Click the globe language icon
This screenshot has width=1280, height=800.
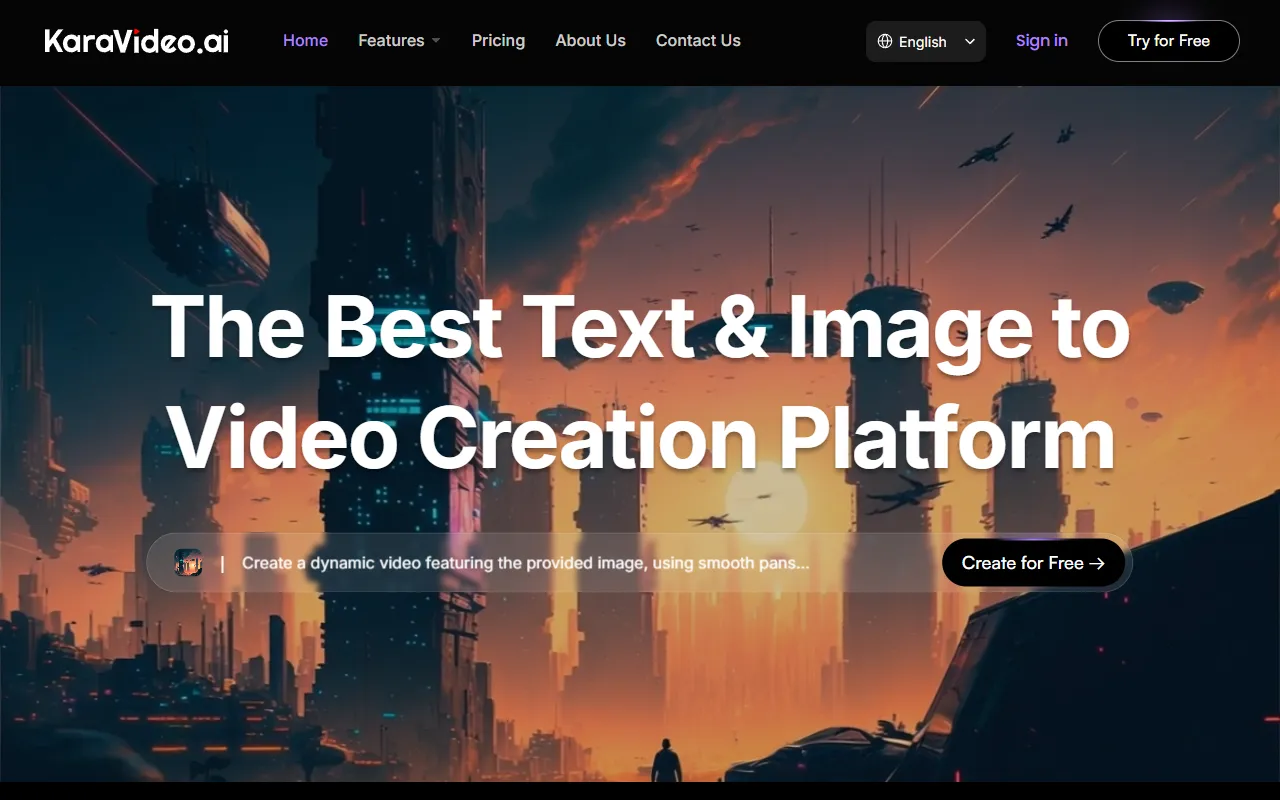click(x=885, y=41)
